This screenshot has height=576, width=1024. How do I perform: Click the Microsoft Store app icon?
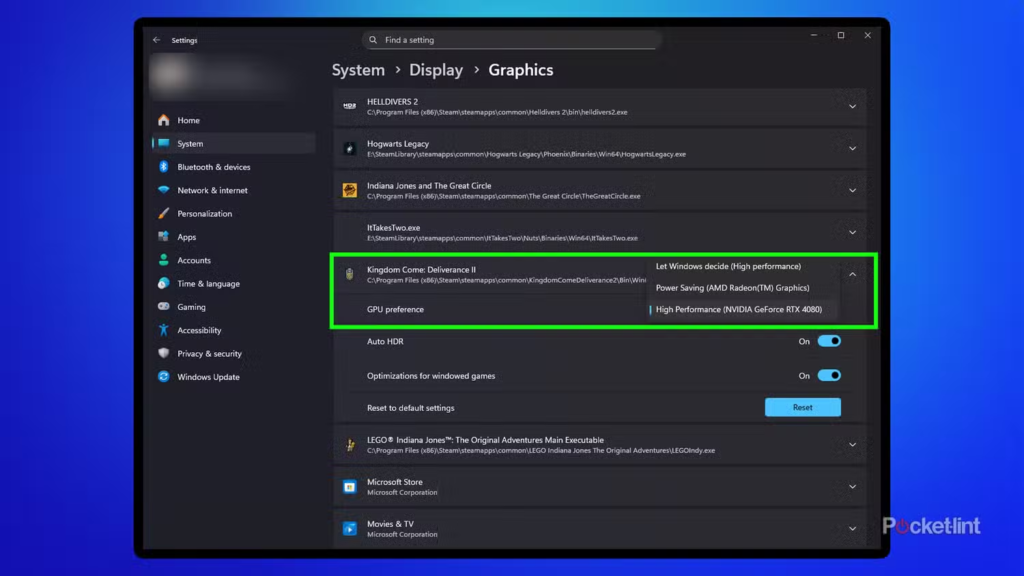tap(350, 487)
